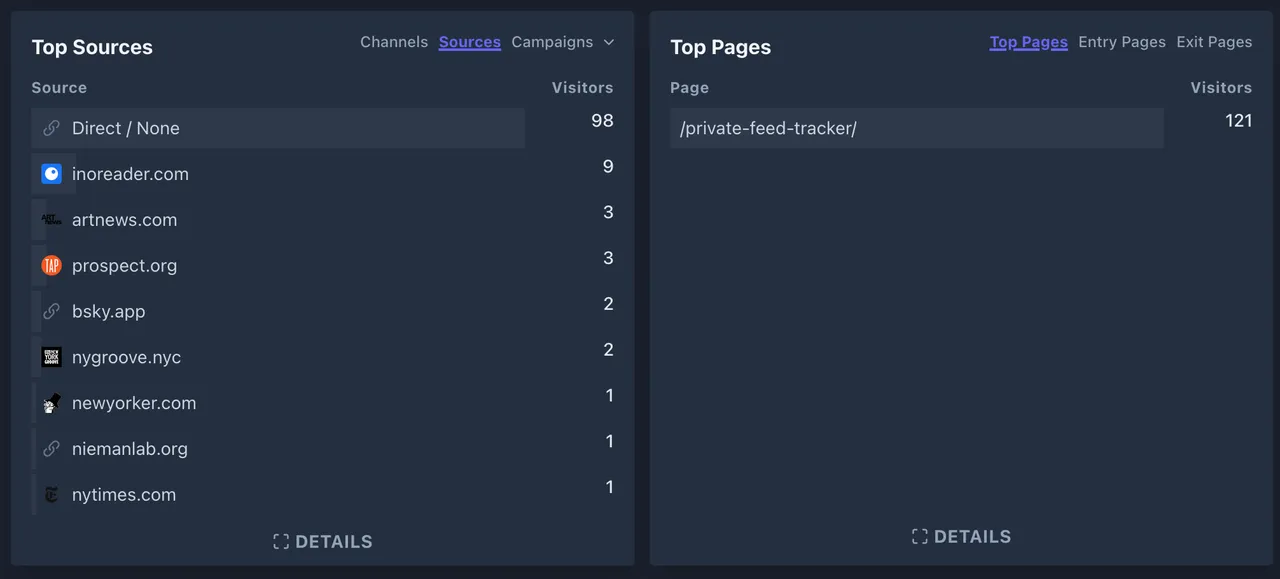Screen dimensions: 1280x579
Task: Open DETAILS in the Top Pages panel
Action: pyautogui.click(x=961, y=536)
